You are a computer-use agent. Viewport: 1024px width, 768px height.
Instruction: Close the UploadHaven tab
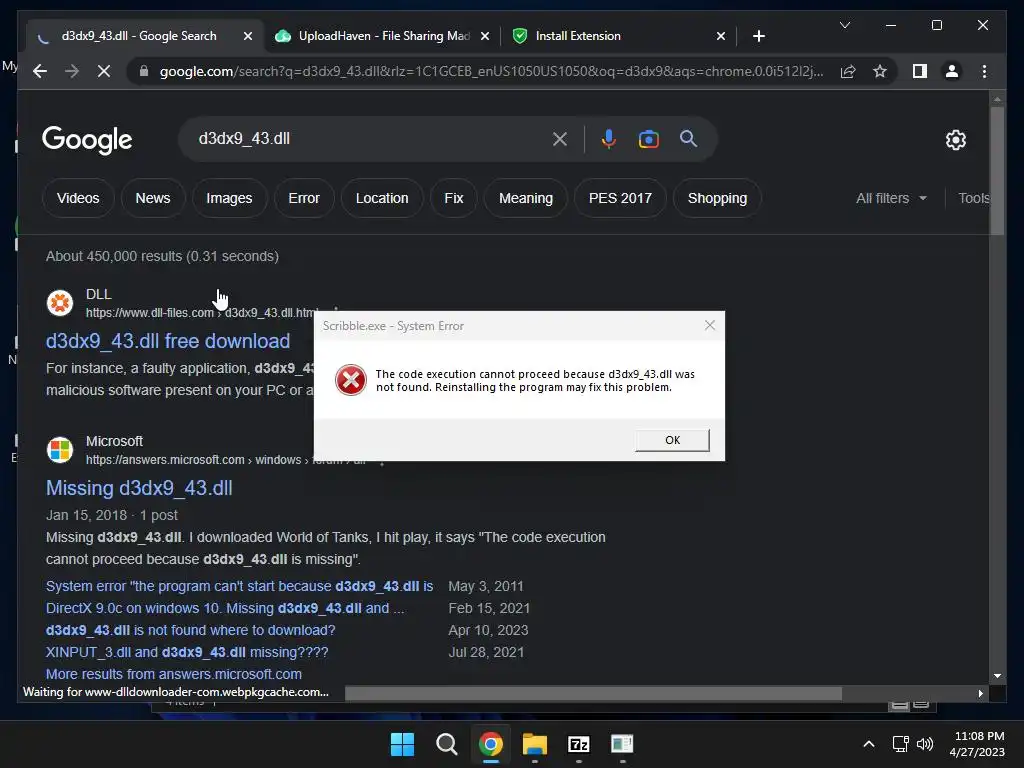pos(485,36)
